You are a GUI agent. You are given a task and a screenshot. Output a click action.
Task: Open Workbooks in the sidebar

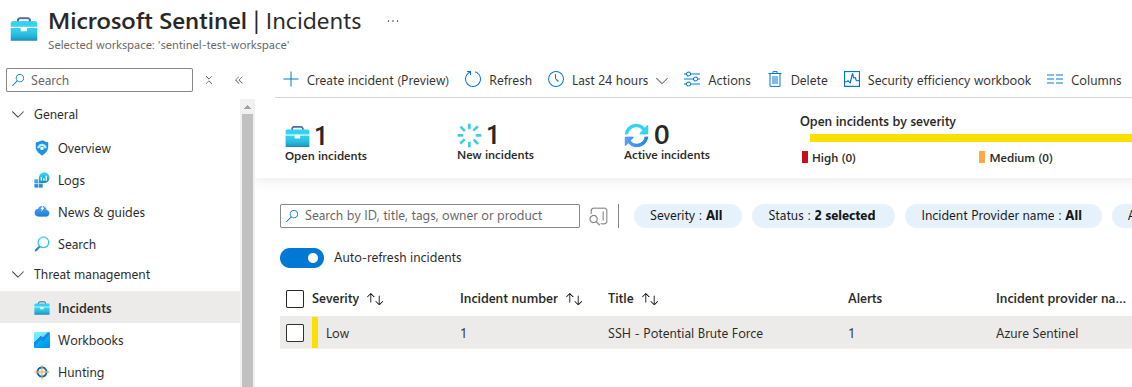coord(90,340)
